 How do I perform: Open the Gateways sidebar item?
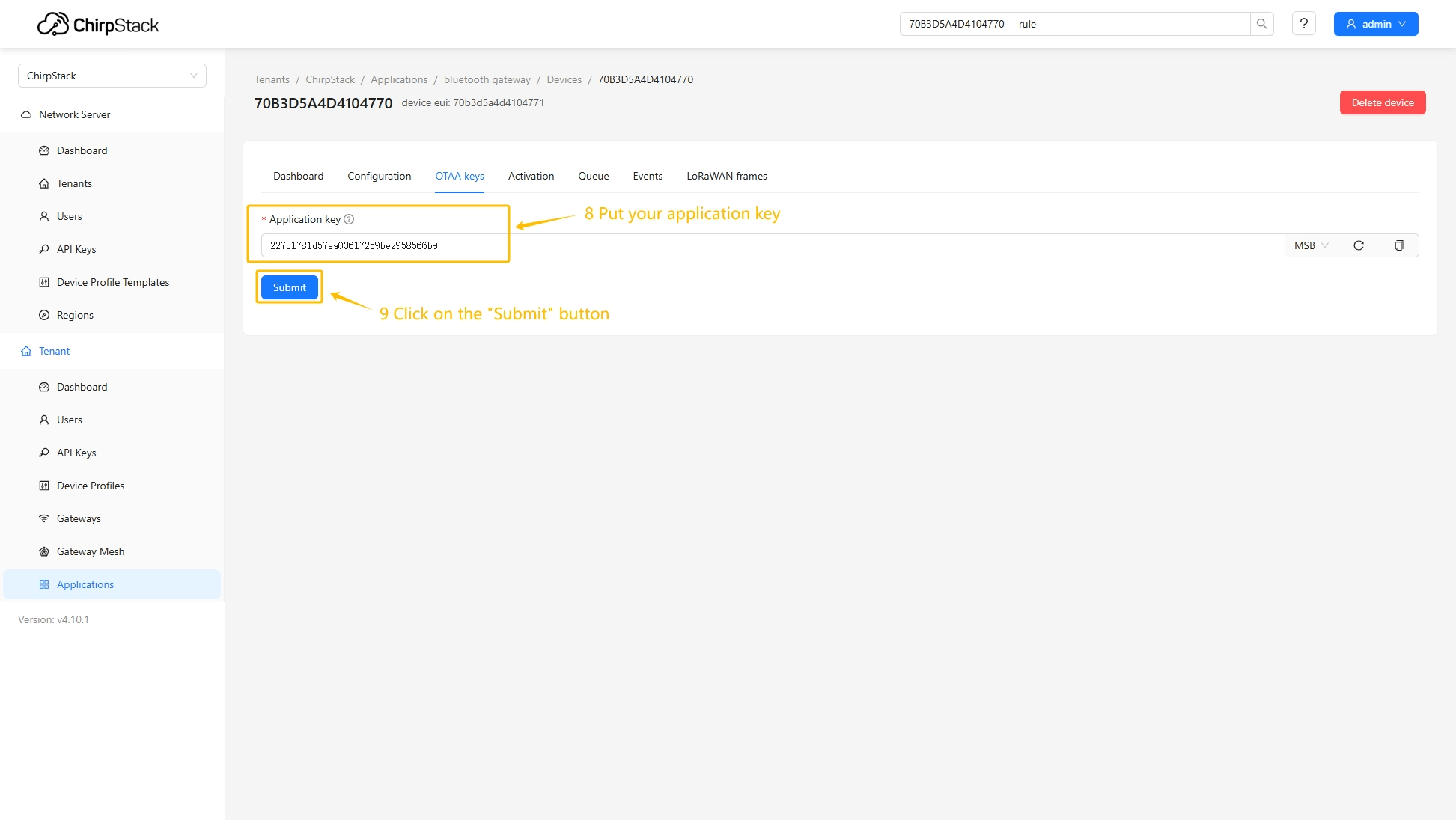[79, 518]
